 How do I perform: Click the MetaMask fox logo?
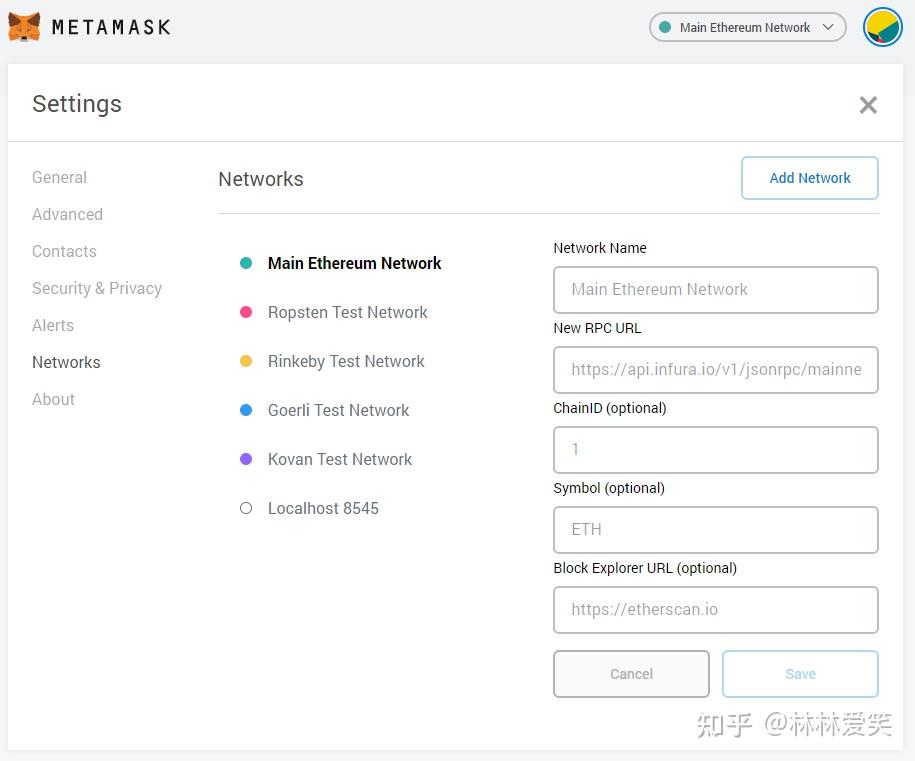click(24, 27)
